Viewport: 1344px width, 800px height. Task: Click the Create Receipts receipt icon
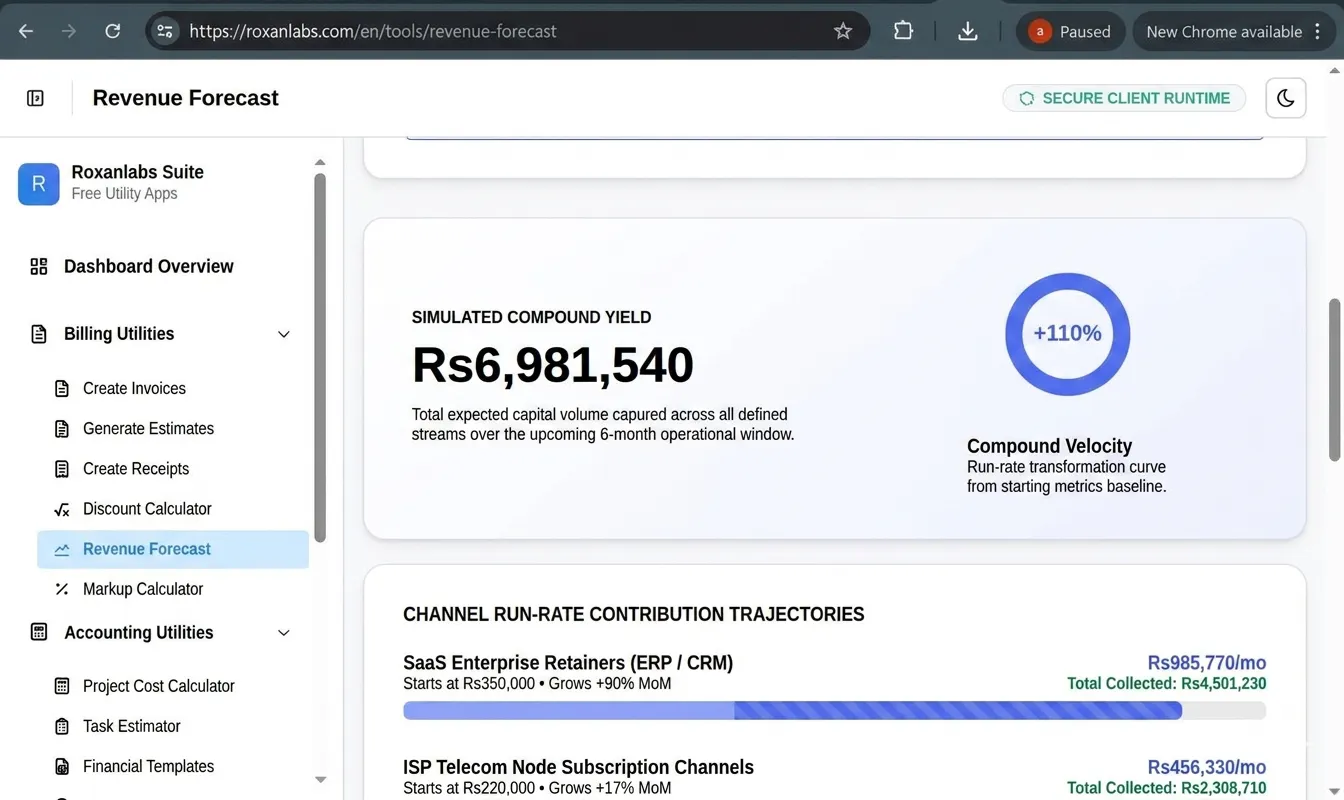coord(62,469)
